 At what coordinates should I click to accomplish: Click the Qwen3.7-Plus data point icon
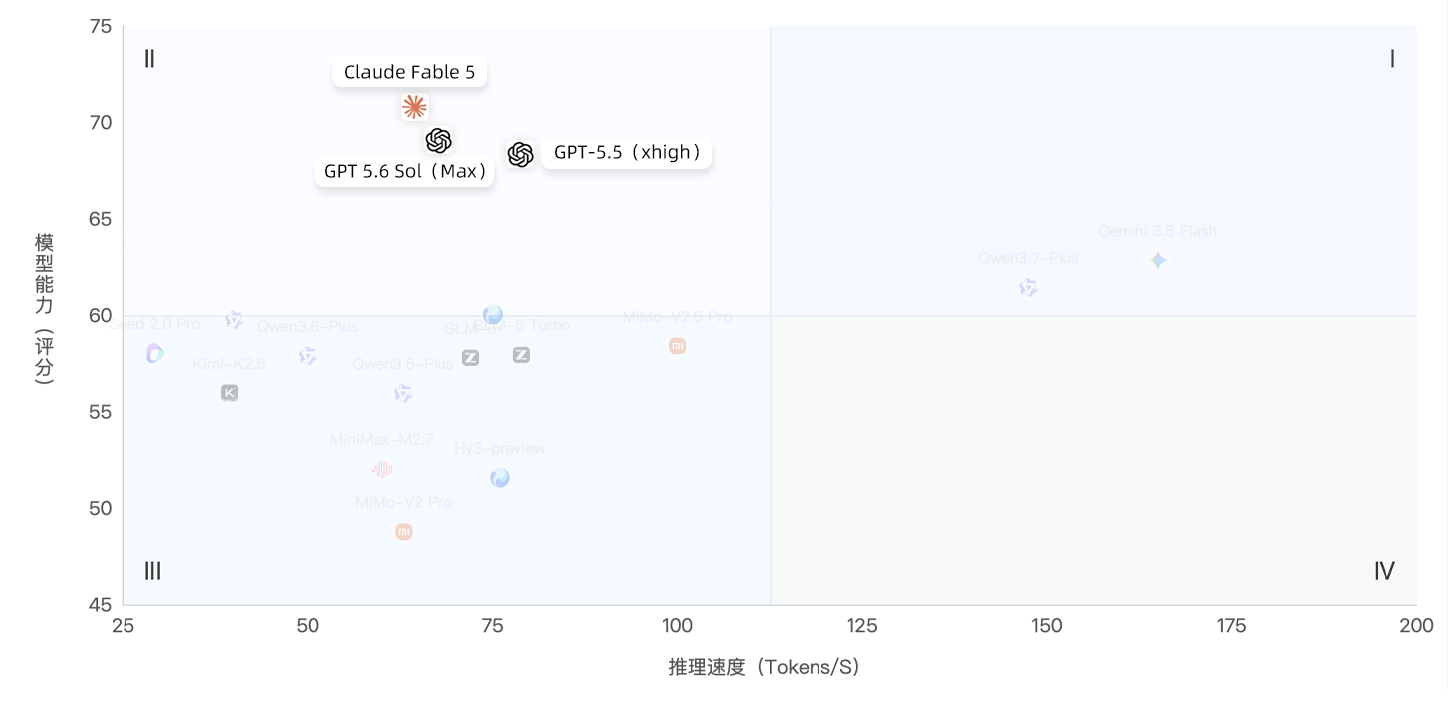[1028, 288]
